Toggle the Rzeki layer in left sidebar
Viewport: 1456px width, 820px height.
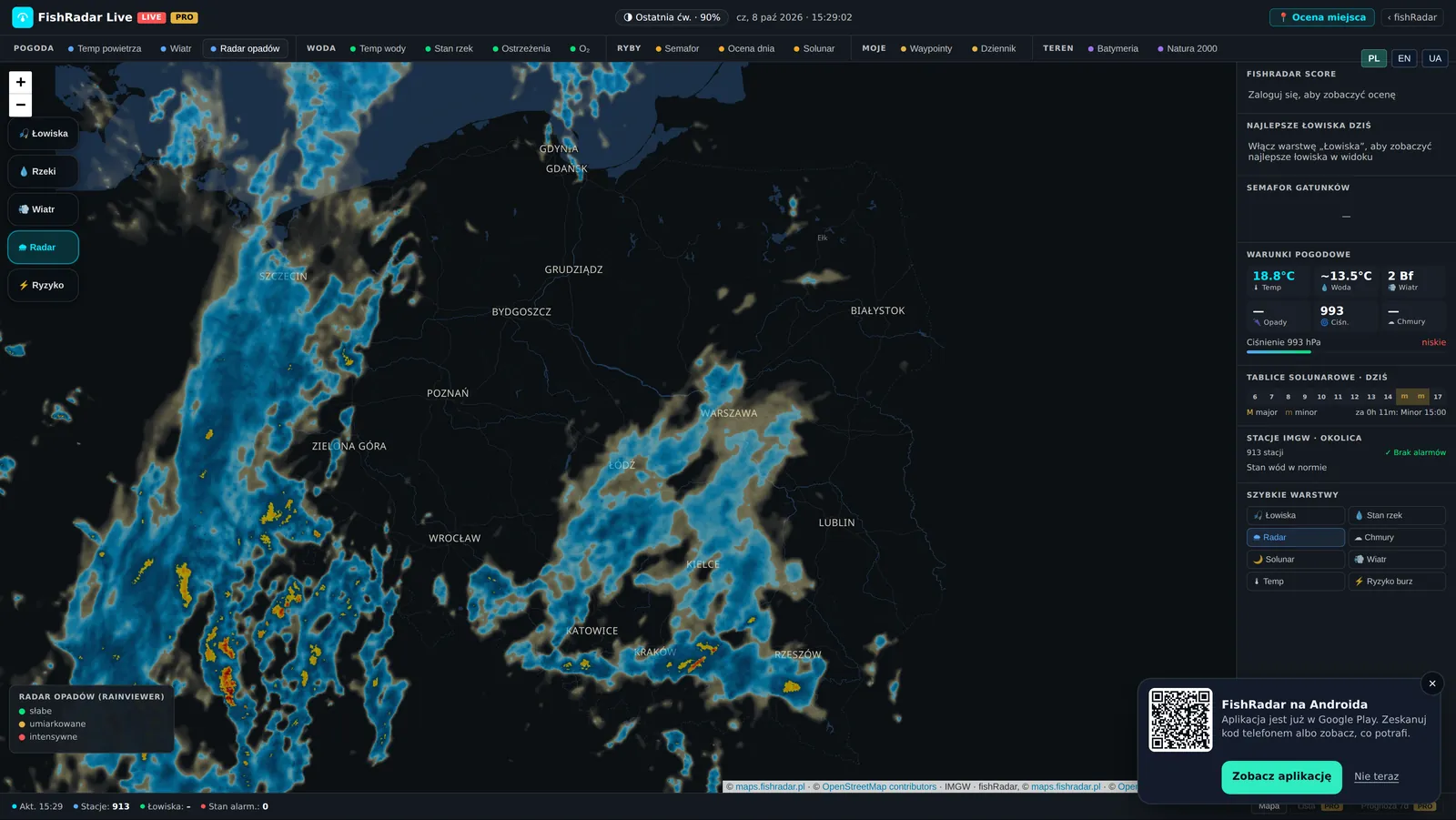(x=43, y=171)
